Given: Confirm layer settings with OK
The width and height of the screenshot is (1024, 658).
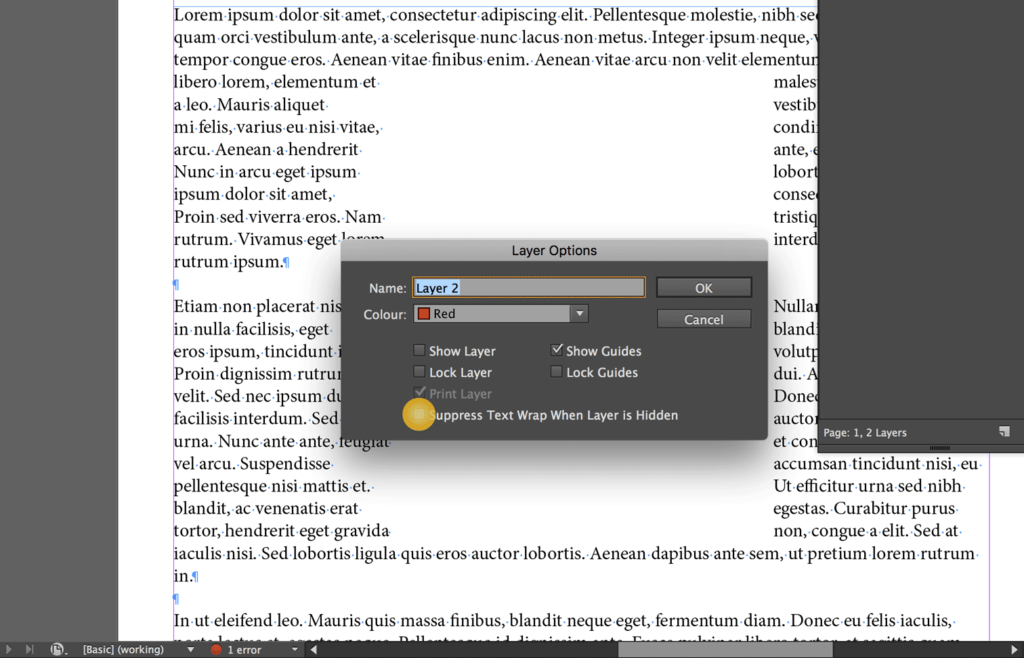Looking at the screenshot, I should pos(703,286).
